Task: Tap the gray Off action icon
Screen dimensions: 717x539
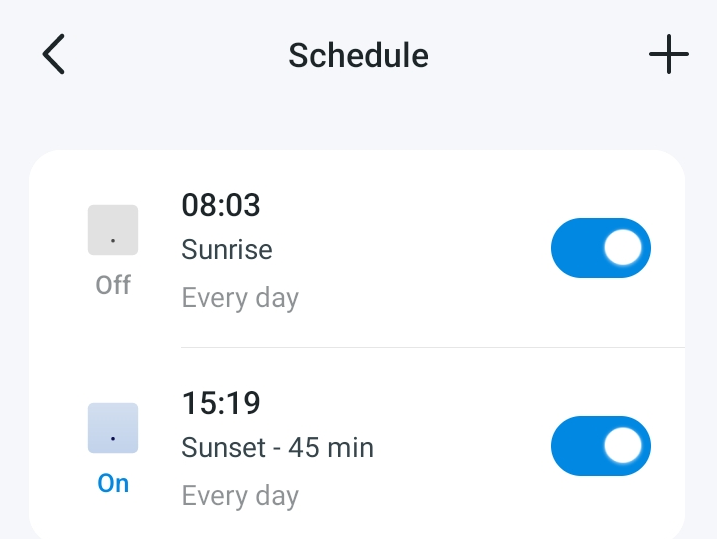Action: [113, 230]
